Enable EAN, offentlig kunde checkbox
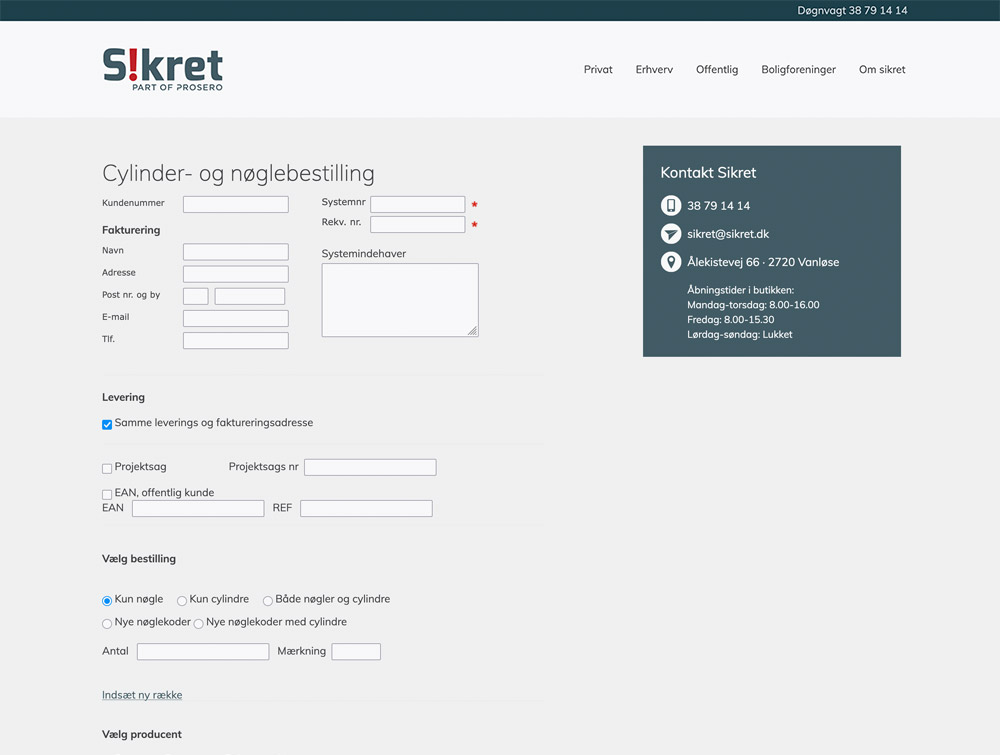The width and height of the screenshot is (1000, 755). (107, 494)
